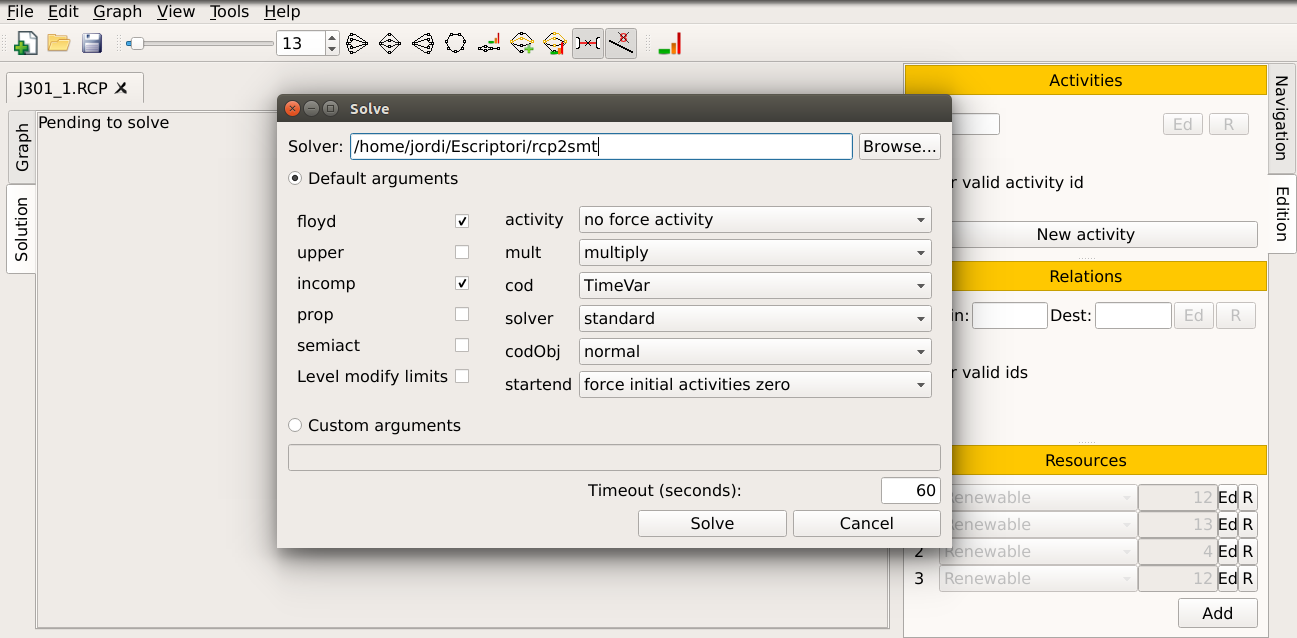
Task: Click the red crossed-out line toolbar icon
Action: 621,43
